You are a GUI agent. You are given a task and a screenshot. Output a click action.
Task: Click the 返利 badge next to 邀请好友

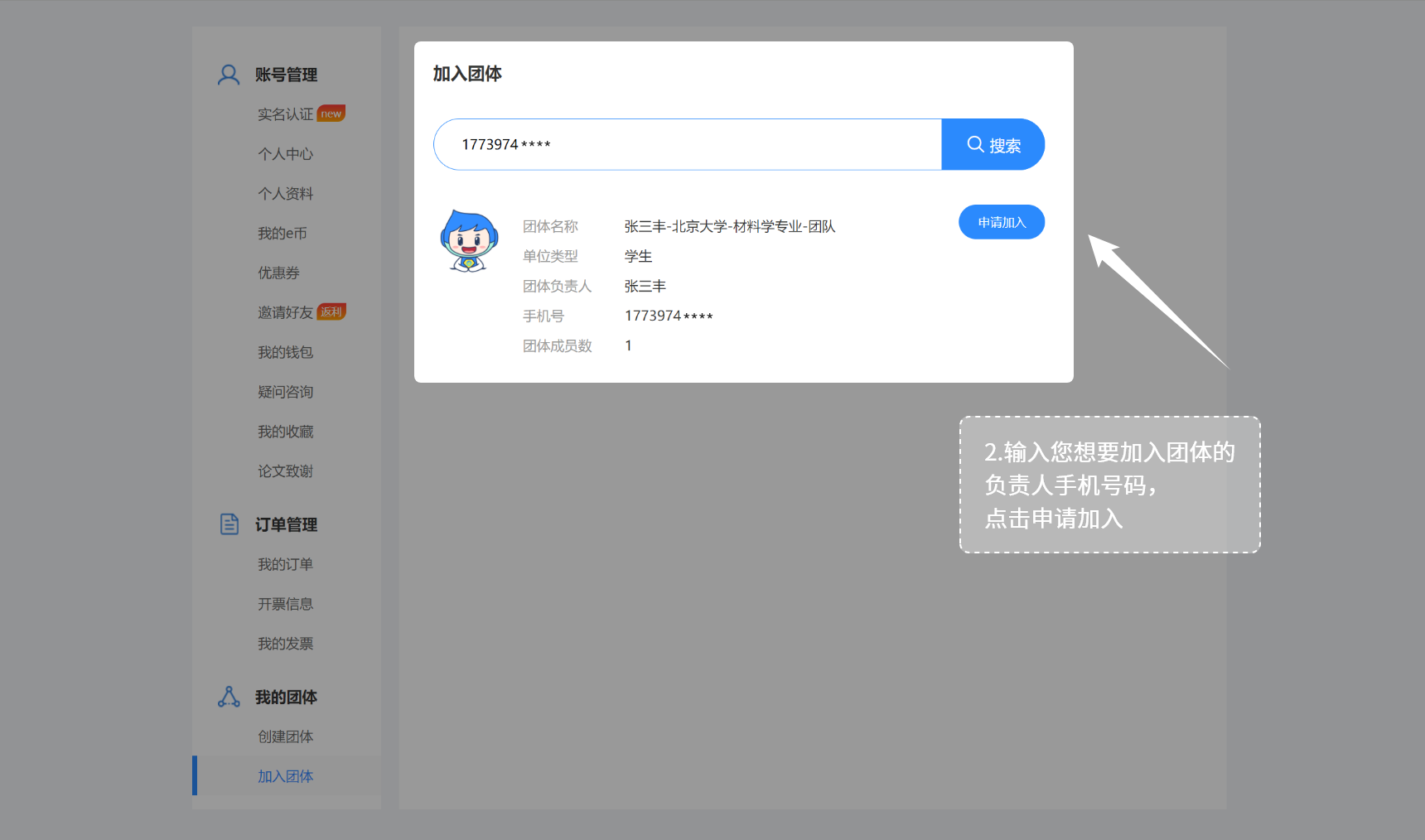331,311
